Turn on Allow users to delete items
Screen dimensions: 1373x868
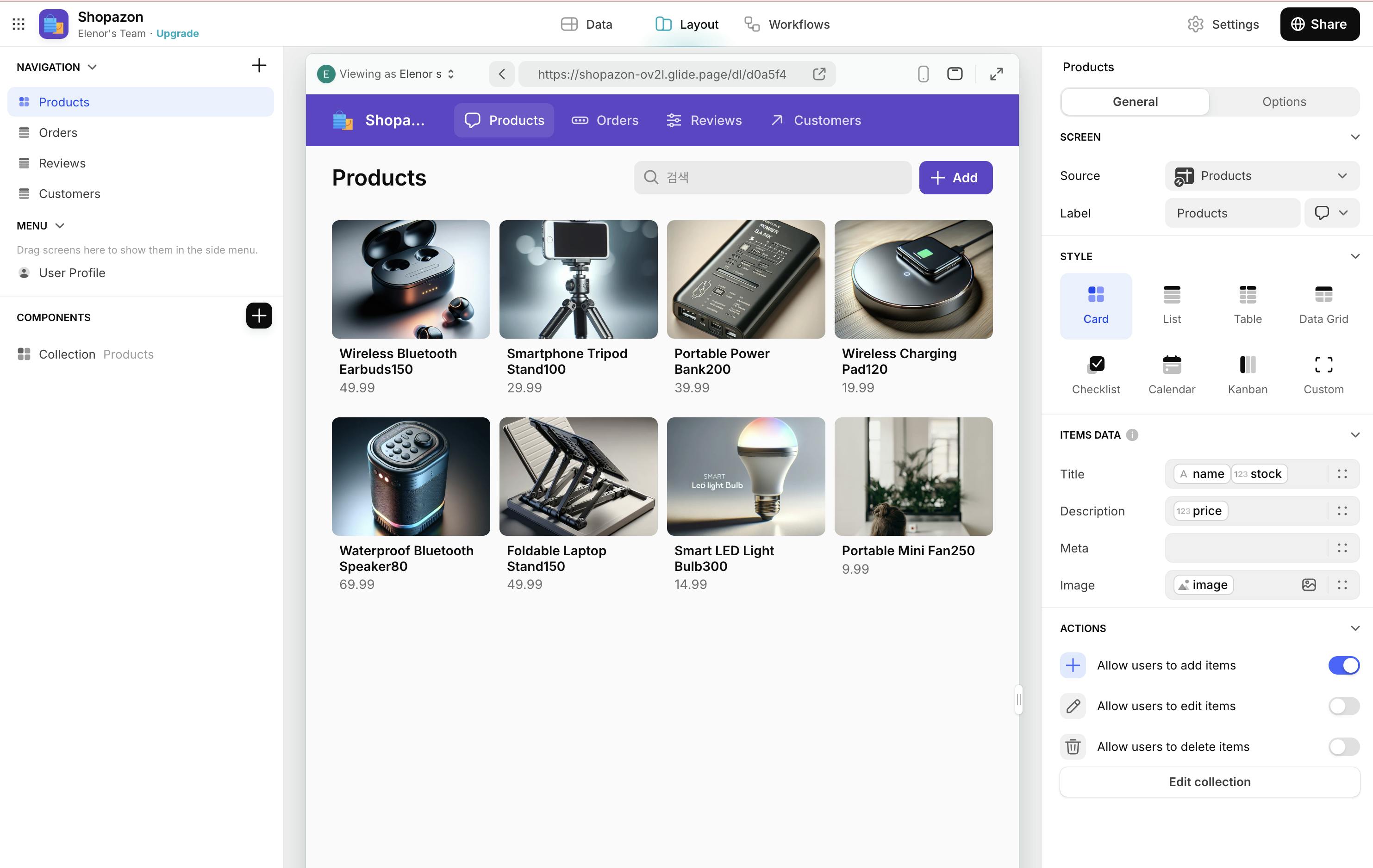click(x=1343, y=747)
